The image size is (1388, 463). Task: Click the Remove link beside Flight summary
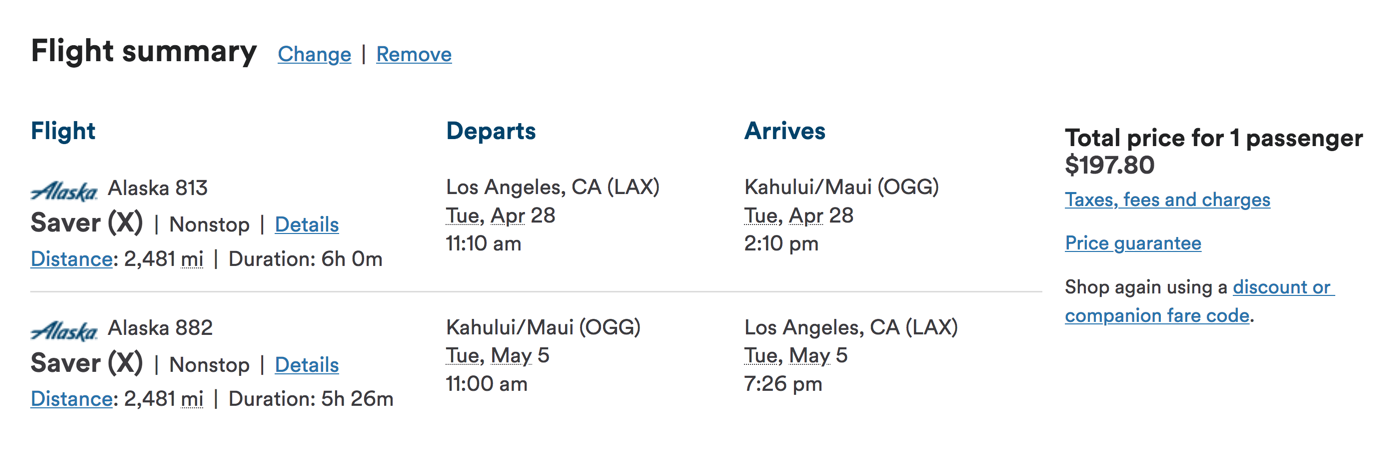[x=414, y=54]
